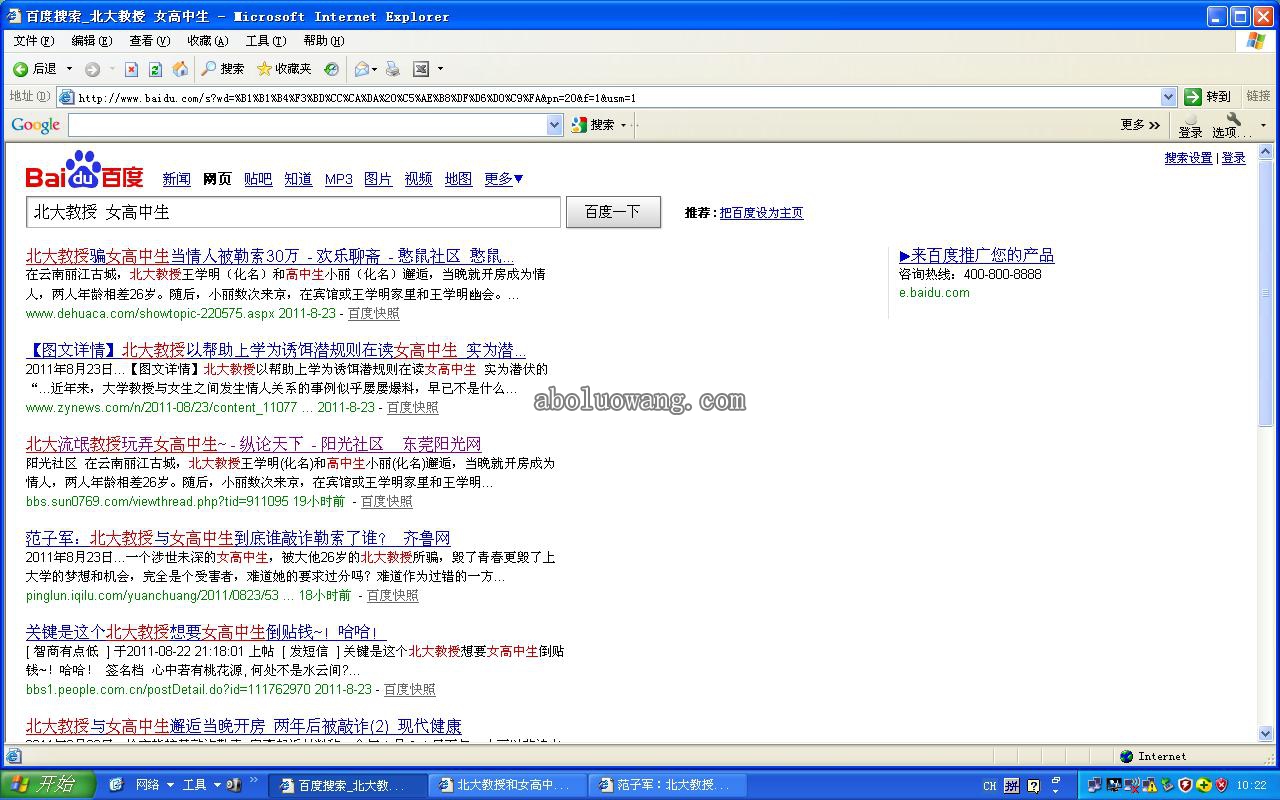Click the page icon in address bar
The height and width of the screenshot is (800, 1280).
tap(67, 97)
